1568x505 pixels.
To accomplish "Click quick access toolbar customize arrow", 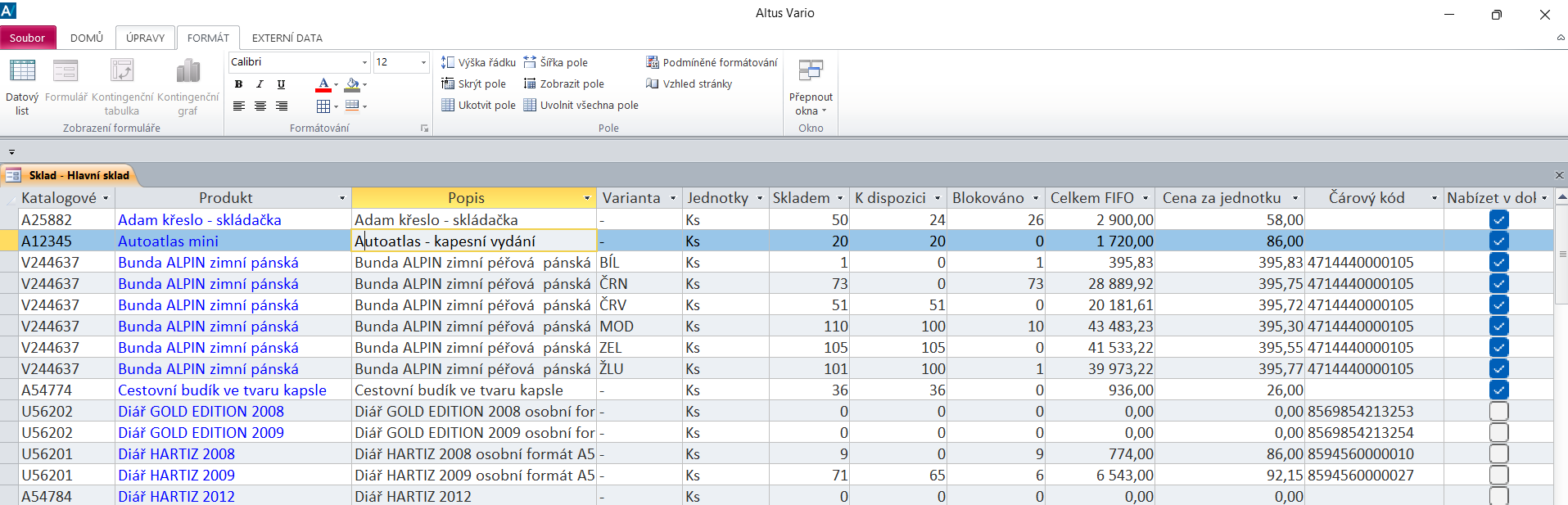I will (11, 152).
